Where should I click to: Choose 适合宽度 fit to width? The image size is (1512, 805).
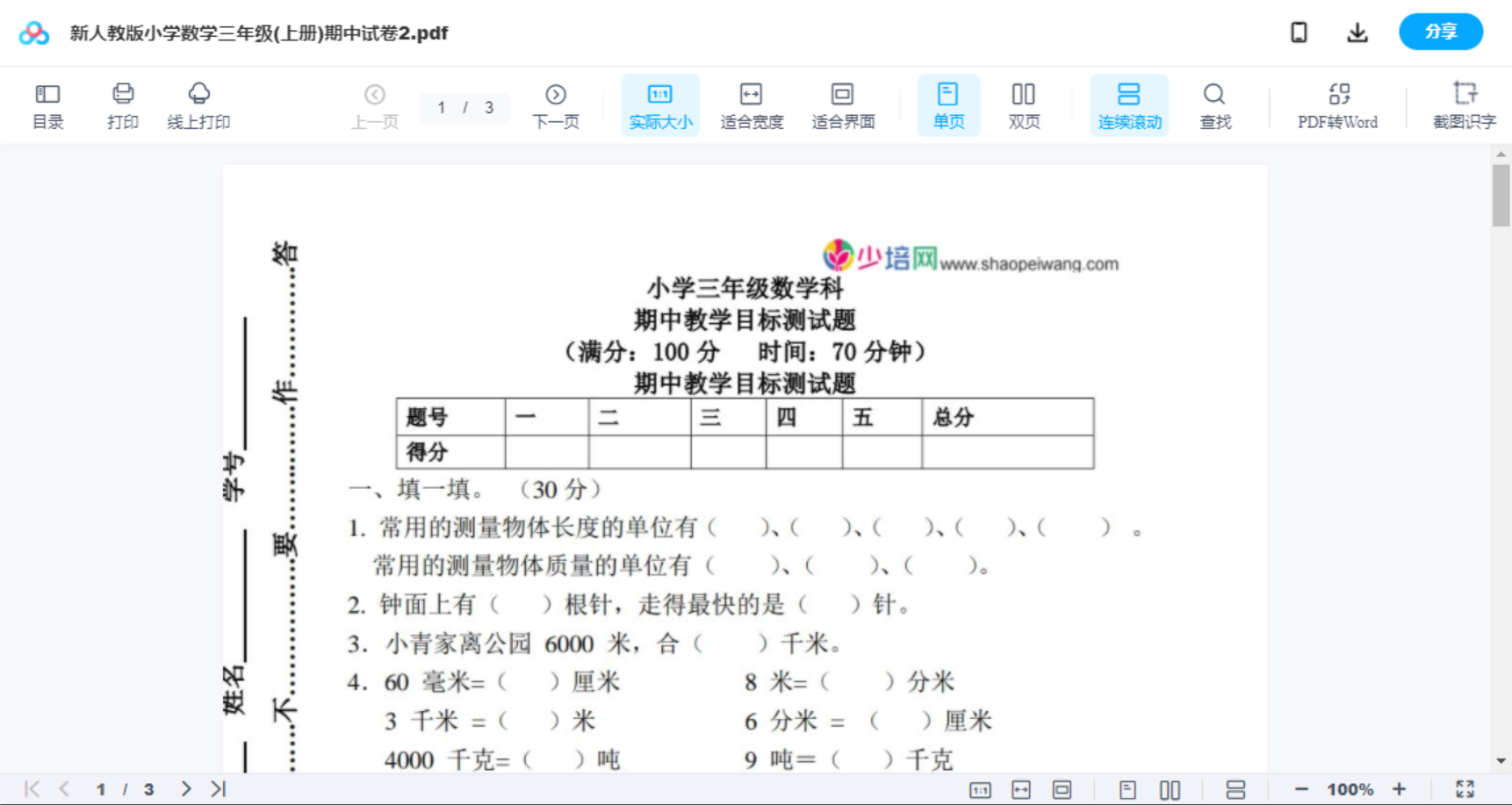tap(752, 104)
